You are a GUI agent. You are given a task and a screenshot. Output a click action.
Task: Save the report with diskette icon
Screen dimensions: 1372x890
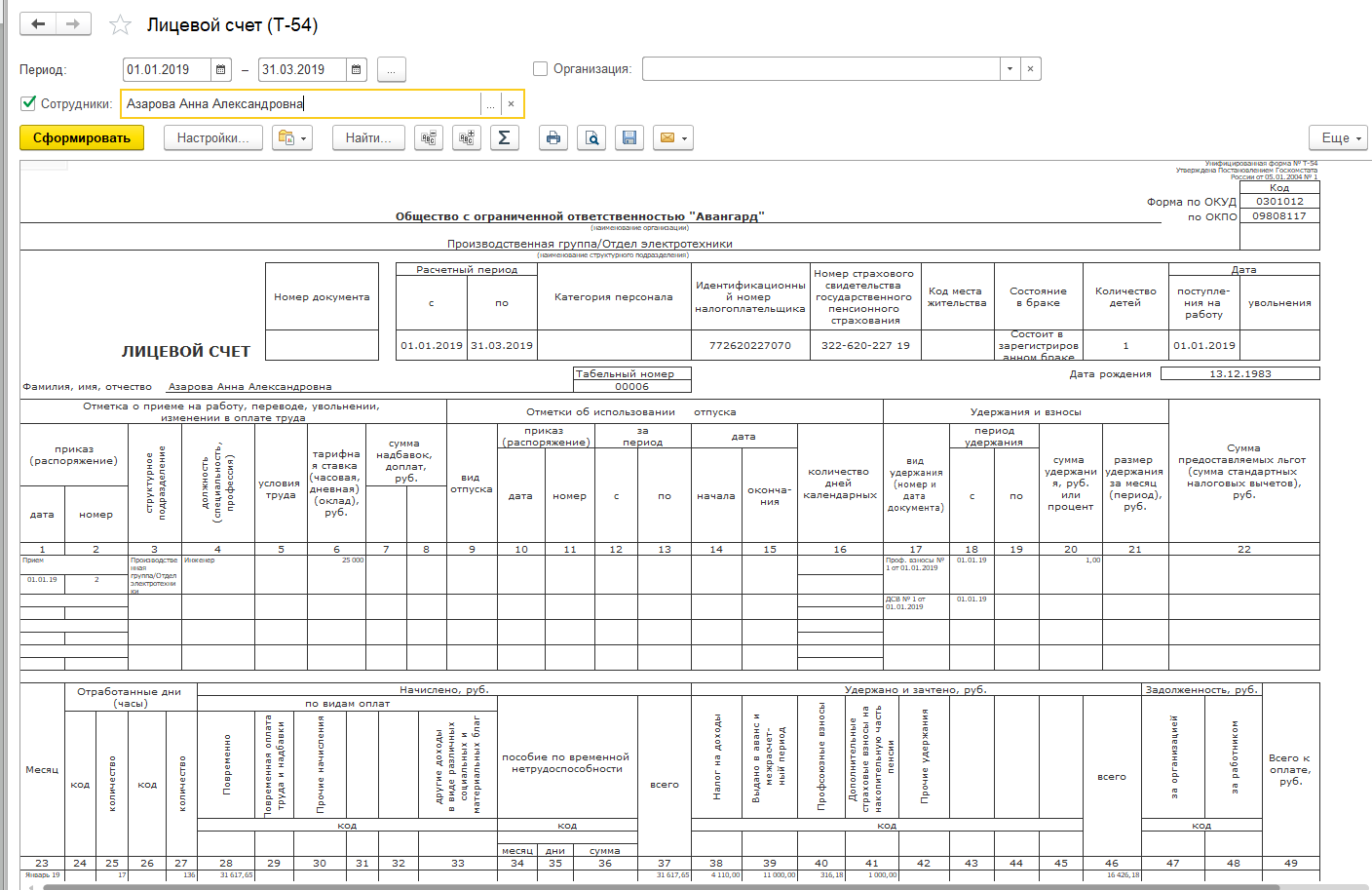[x=629, y=138]
